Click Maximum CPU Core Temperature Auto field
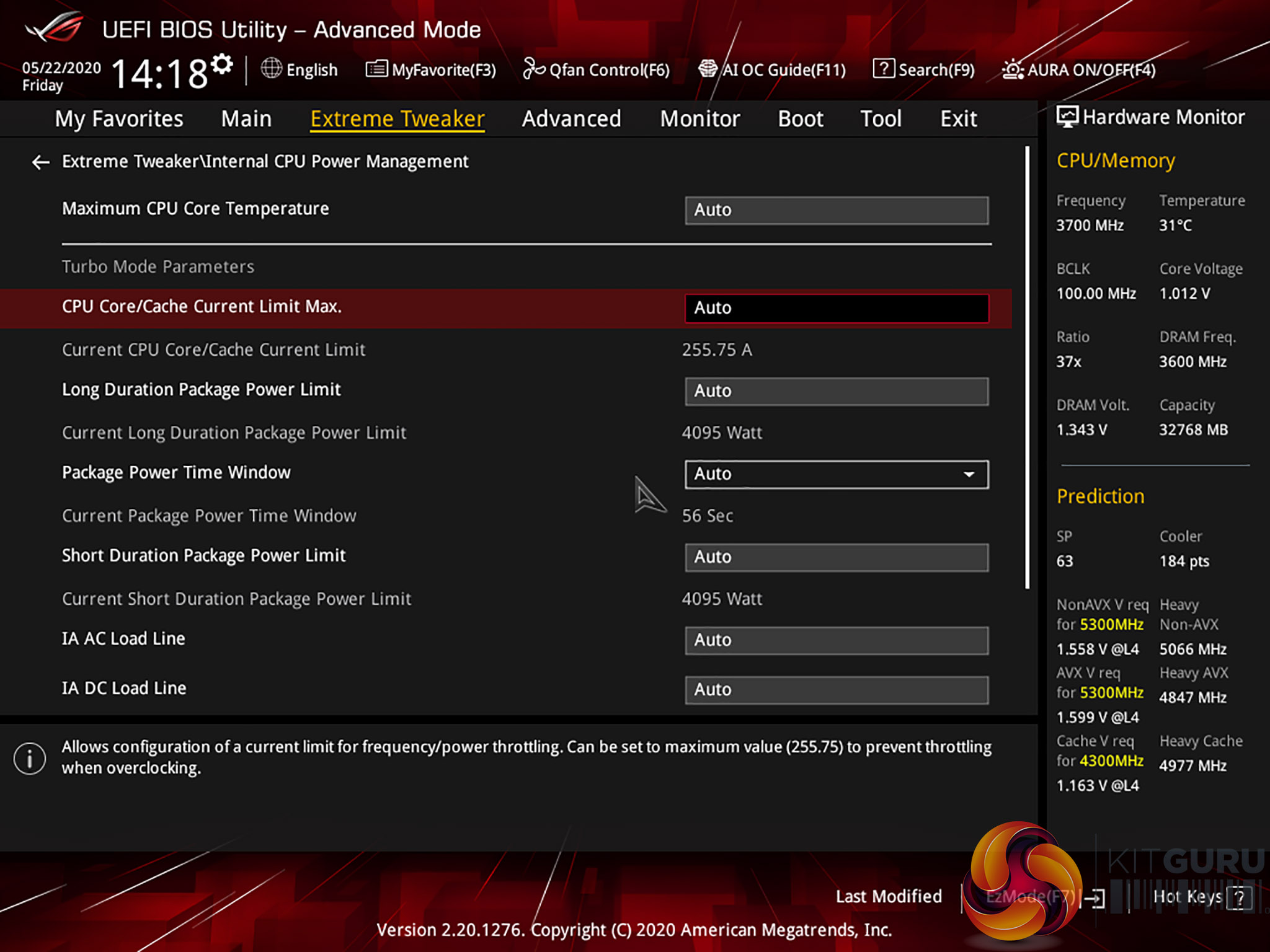 coord(836,210)
